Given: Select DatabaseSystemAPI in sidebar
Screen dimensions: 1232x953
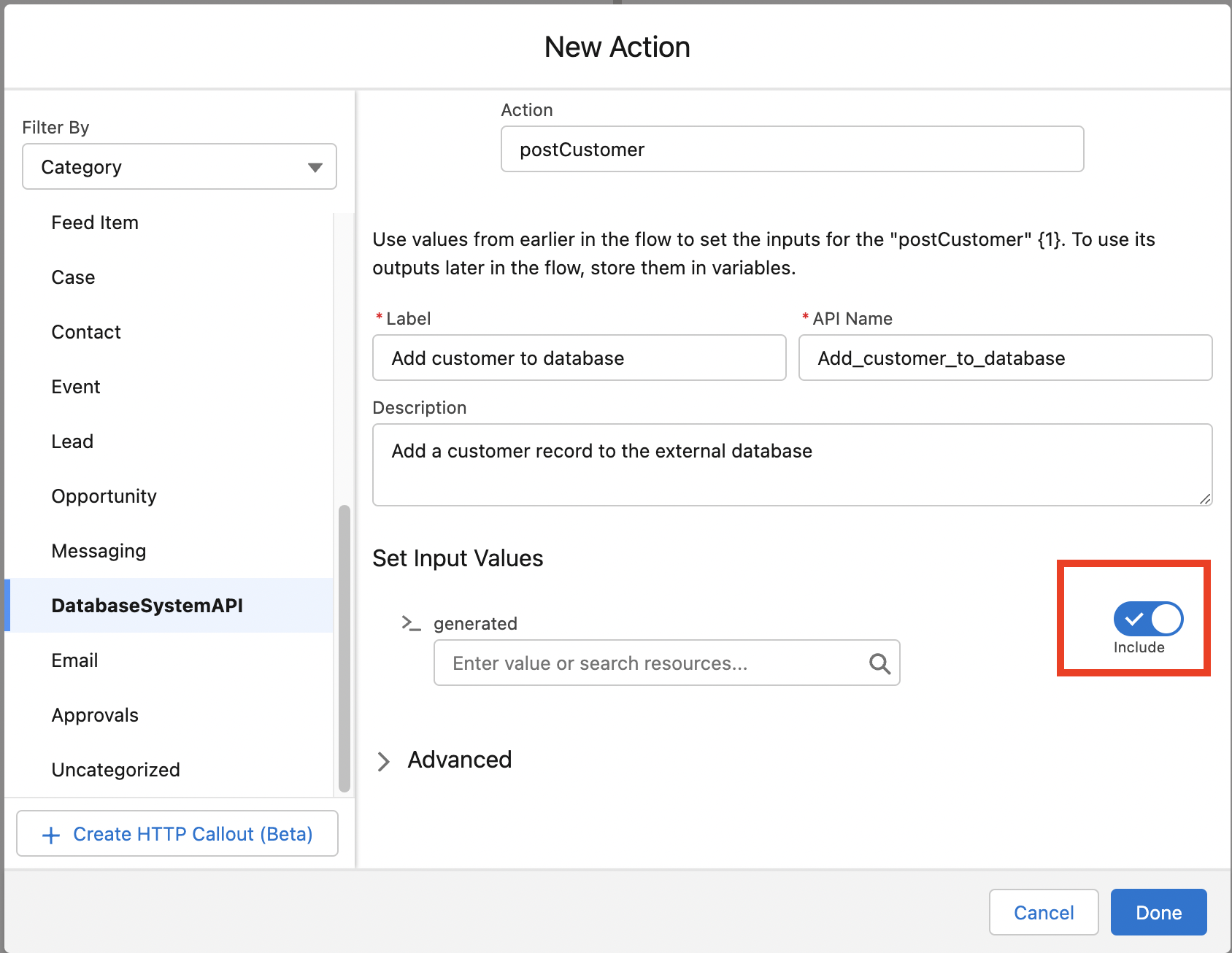Looking at the screenshot, I should pyautogui.click(x=147, y=605).
